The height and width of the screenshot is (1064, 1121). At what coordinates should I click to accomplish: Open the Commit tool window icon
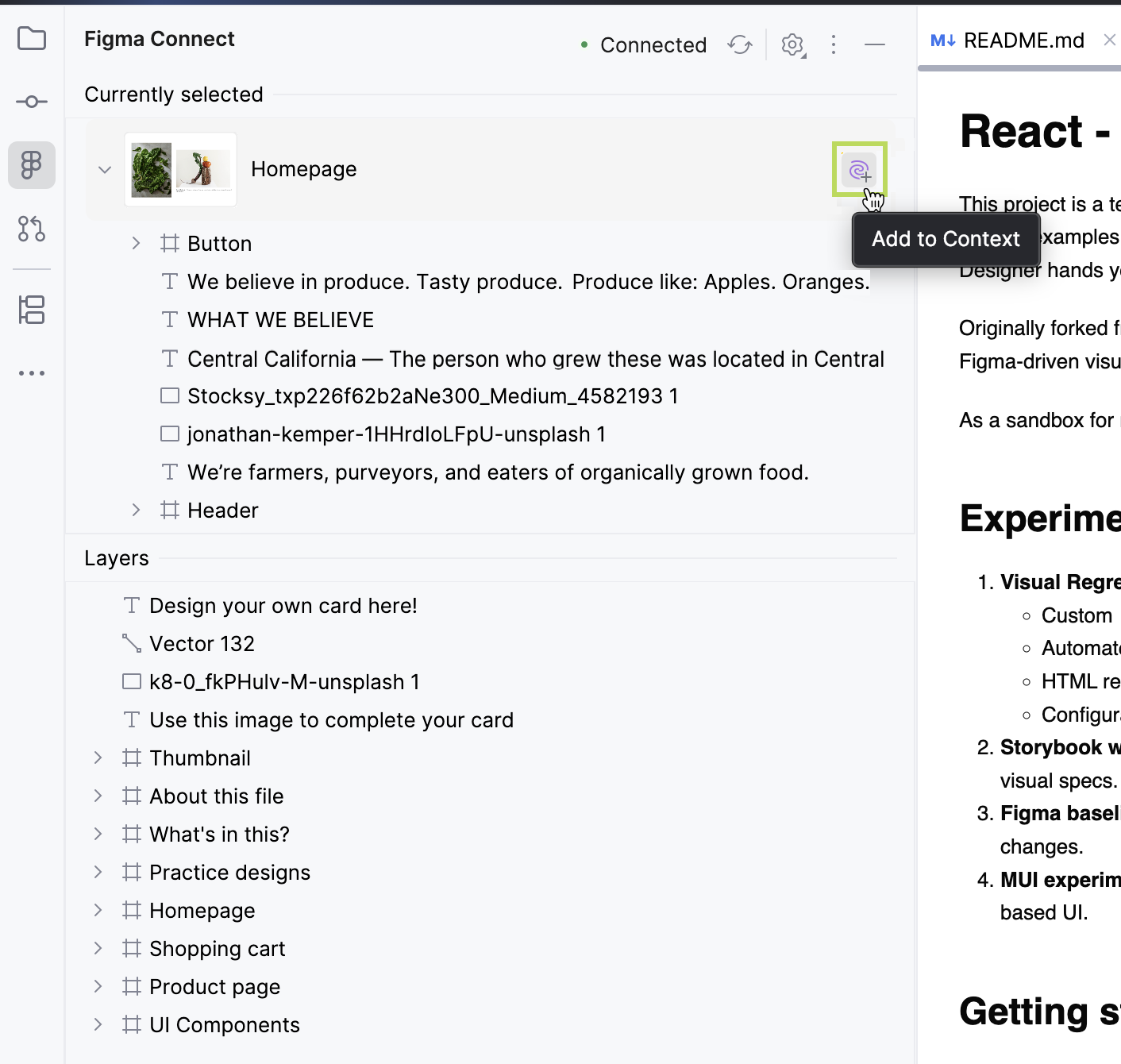[x=32, y=102]
